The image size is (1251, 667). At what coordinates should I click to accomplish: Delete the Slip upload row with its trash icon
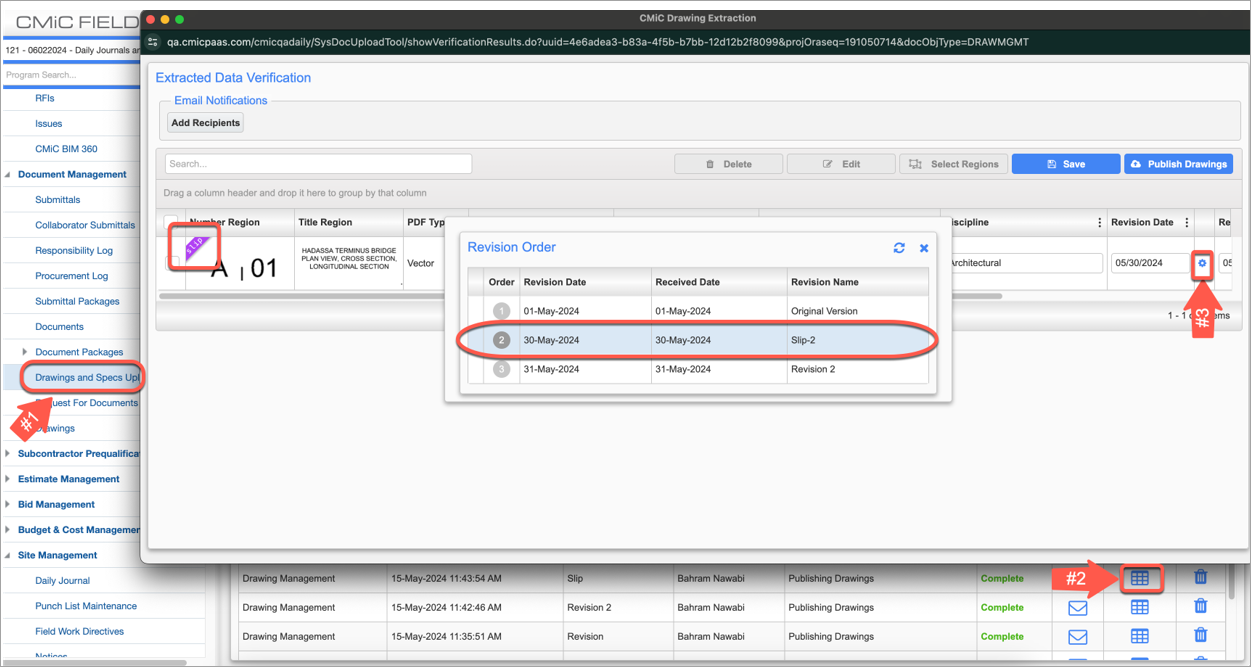(1201, 577)
